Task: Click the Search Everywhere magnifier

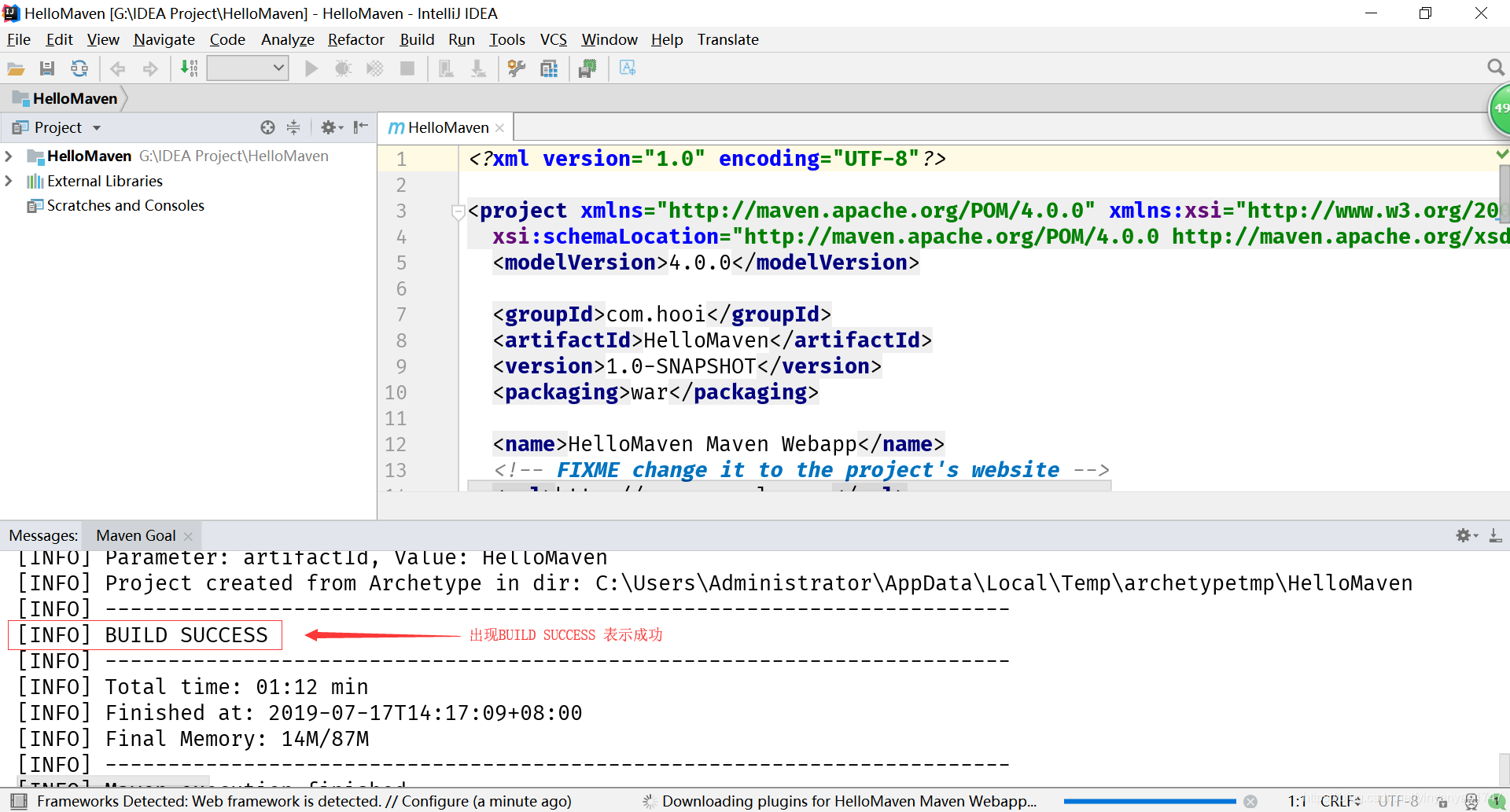Action: pos(1496,68)
